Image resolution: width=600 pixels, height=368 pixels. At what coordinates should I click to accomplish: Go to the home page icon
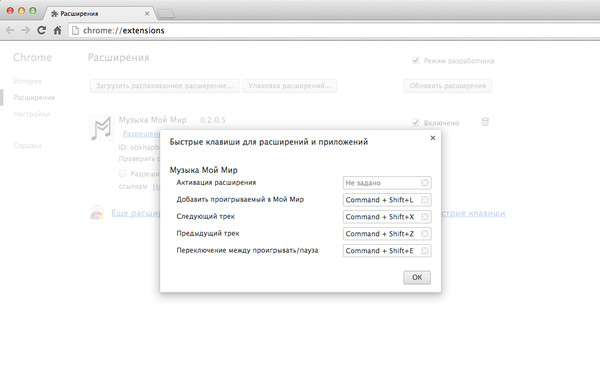(x=57, y=30)
